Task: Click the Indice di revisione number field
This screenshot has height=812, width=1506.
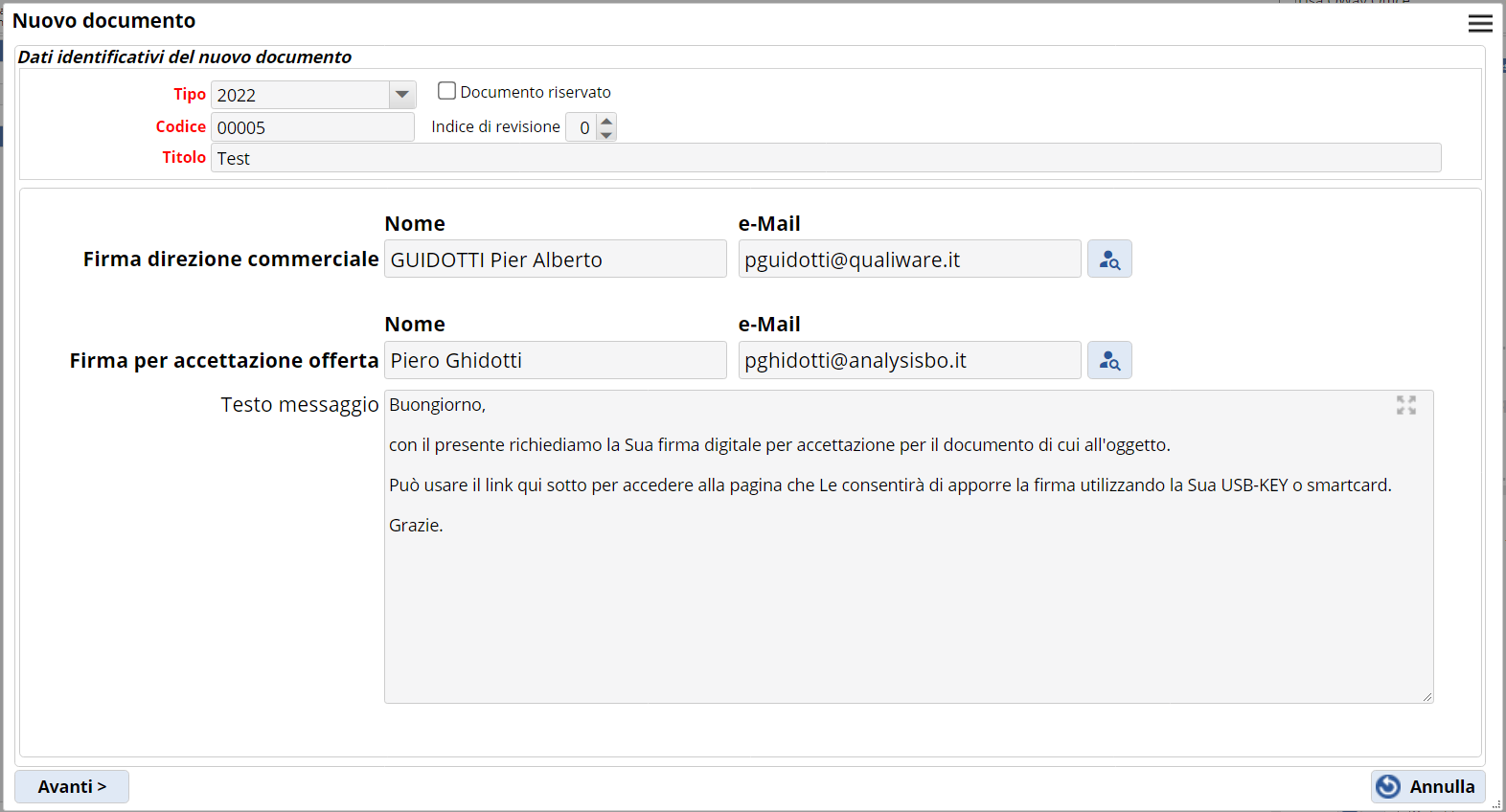Action: click(x=582, y=127)
